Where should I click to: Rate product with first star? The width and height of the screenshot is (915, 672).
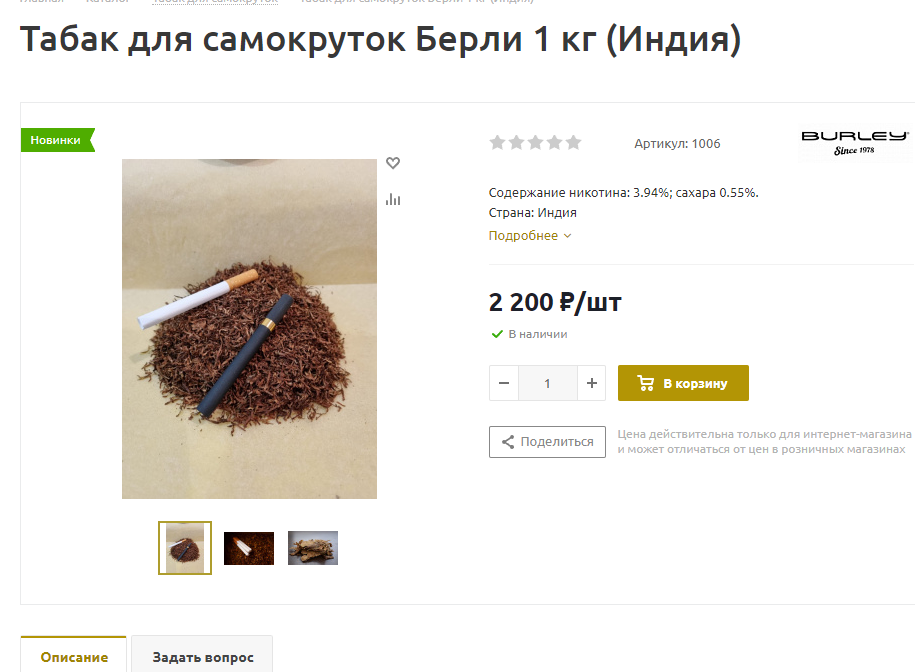coord(497,142)
